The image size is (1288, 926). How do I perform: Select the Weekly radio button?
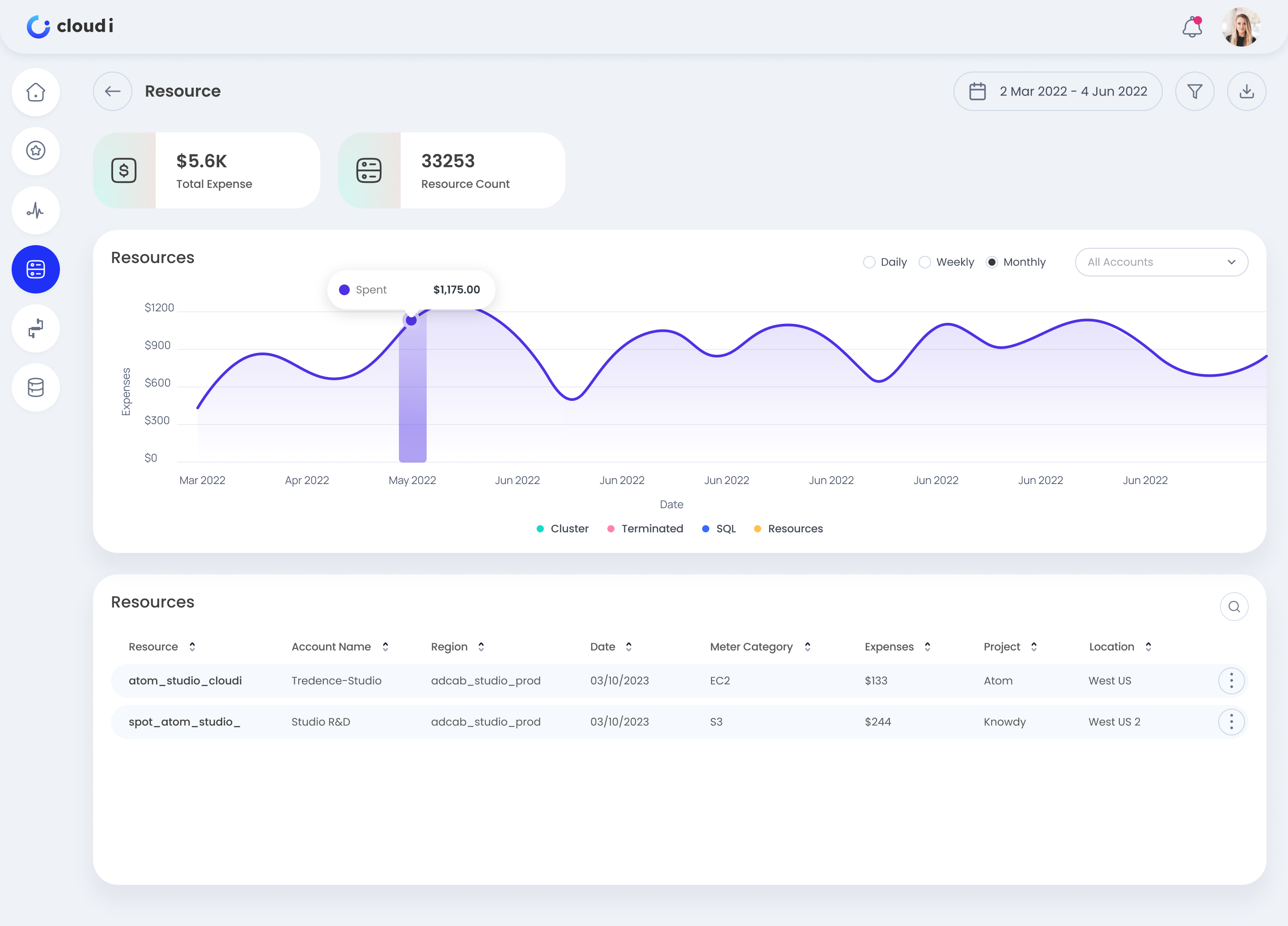(x=924, y=262)
